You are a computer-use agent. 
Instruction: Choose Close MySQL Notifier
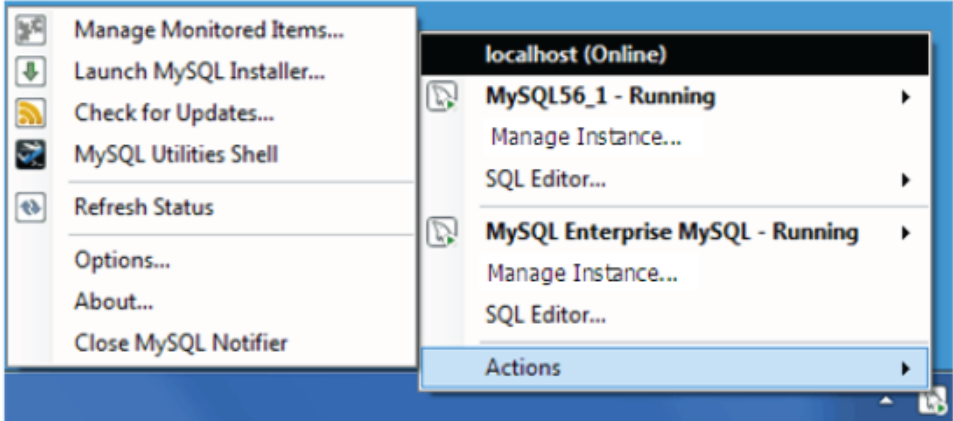coord(181,343)
